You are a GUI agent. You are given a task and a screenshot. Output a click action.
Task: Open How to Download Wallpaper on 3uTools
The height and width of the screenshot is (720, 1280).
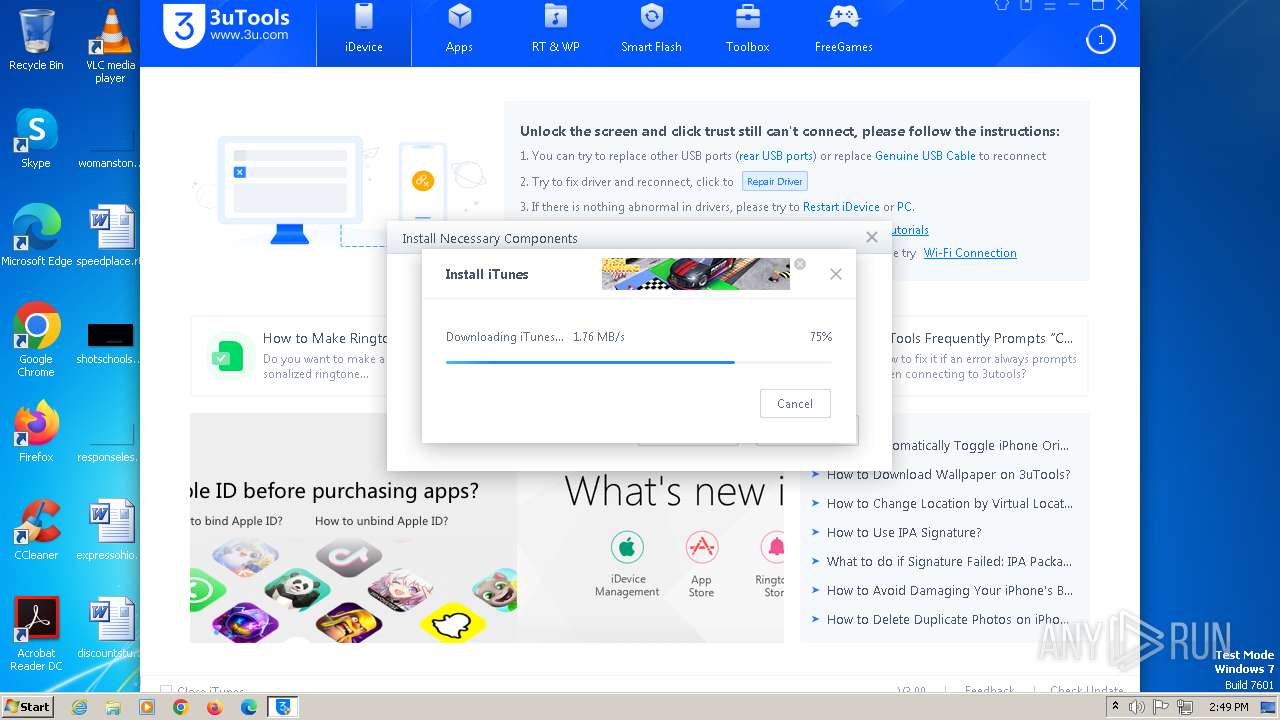[948, 475]
